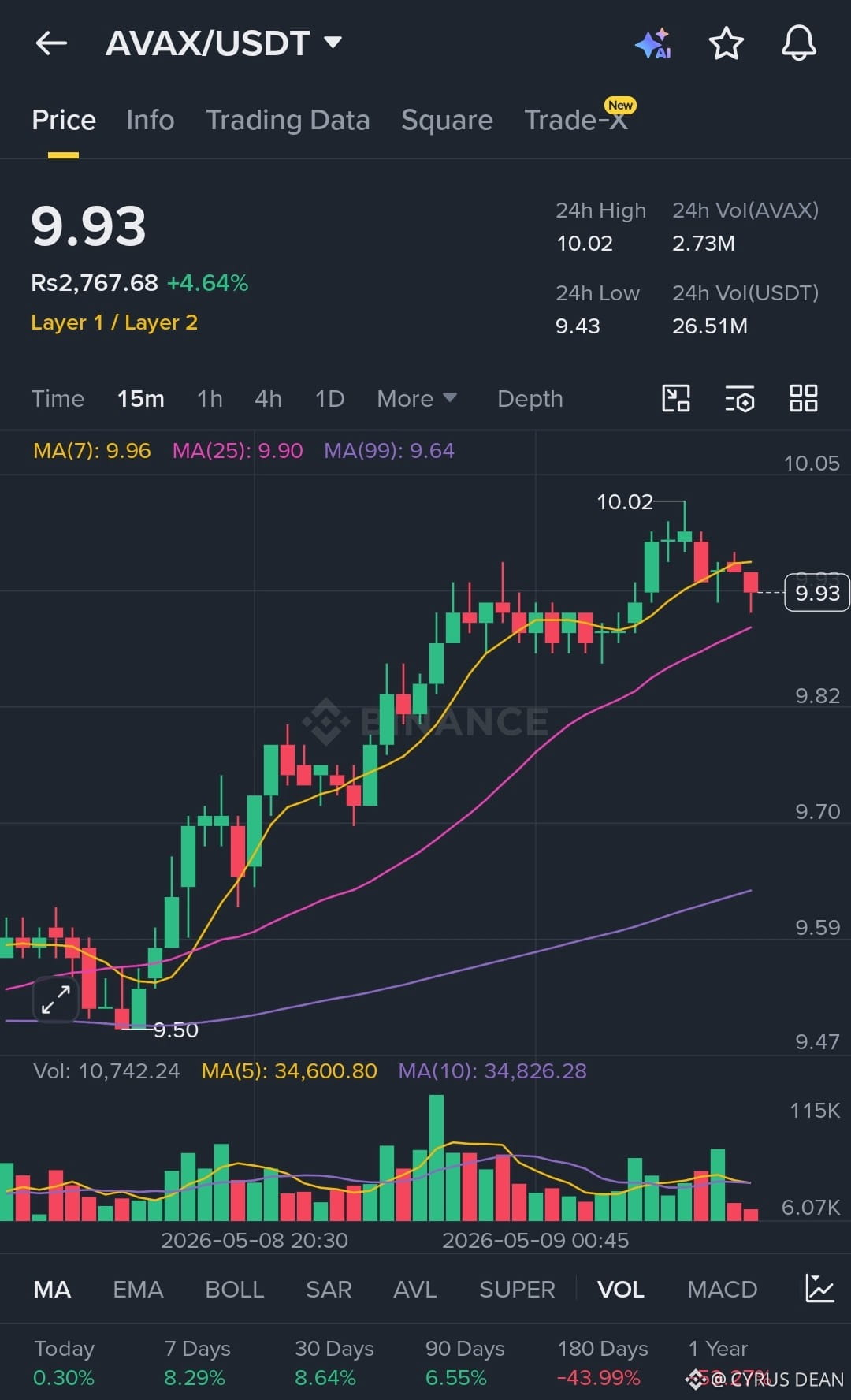Tap the 24h High value 10.02

point(585,244)
